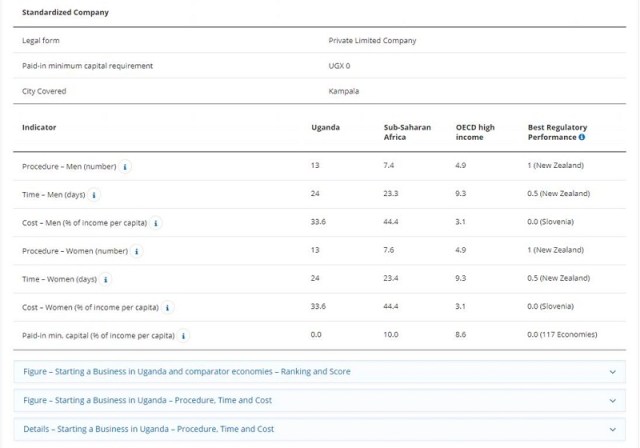Open info icon next to Time – Women (days)
Image resolution: width=640 pixels, height=448 pixels.
point(105,279)
